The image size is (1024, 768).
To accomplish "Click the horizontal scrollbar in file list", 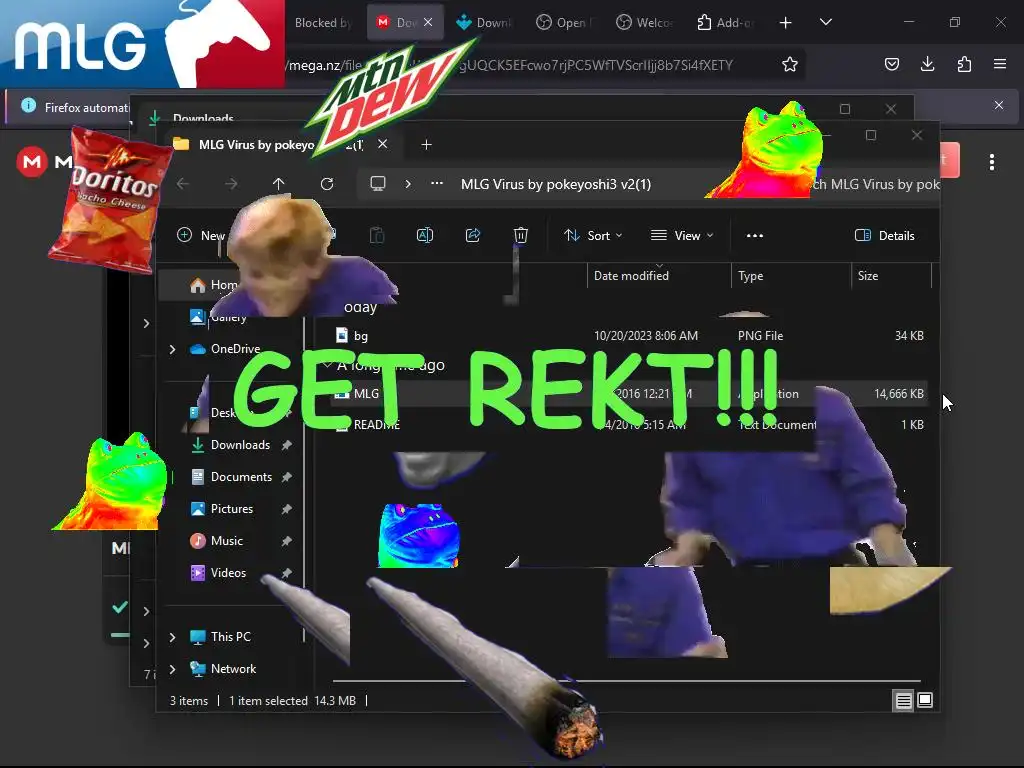I will 627,681.
